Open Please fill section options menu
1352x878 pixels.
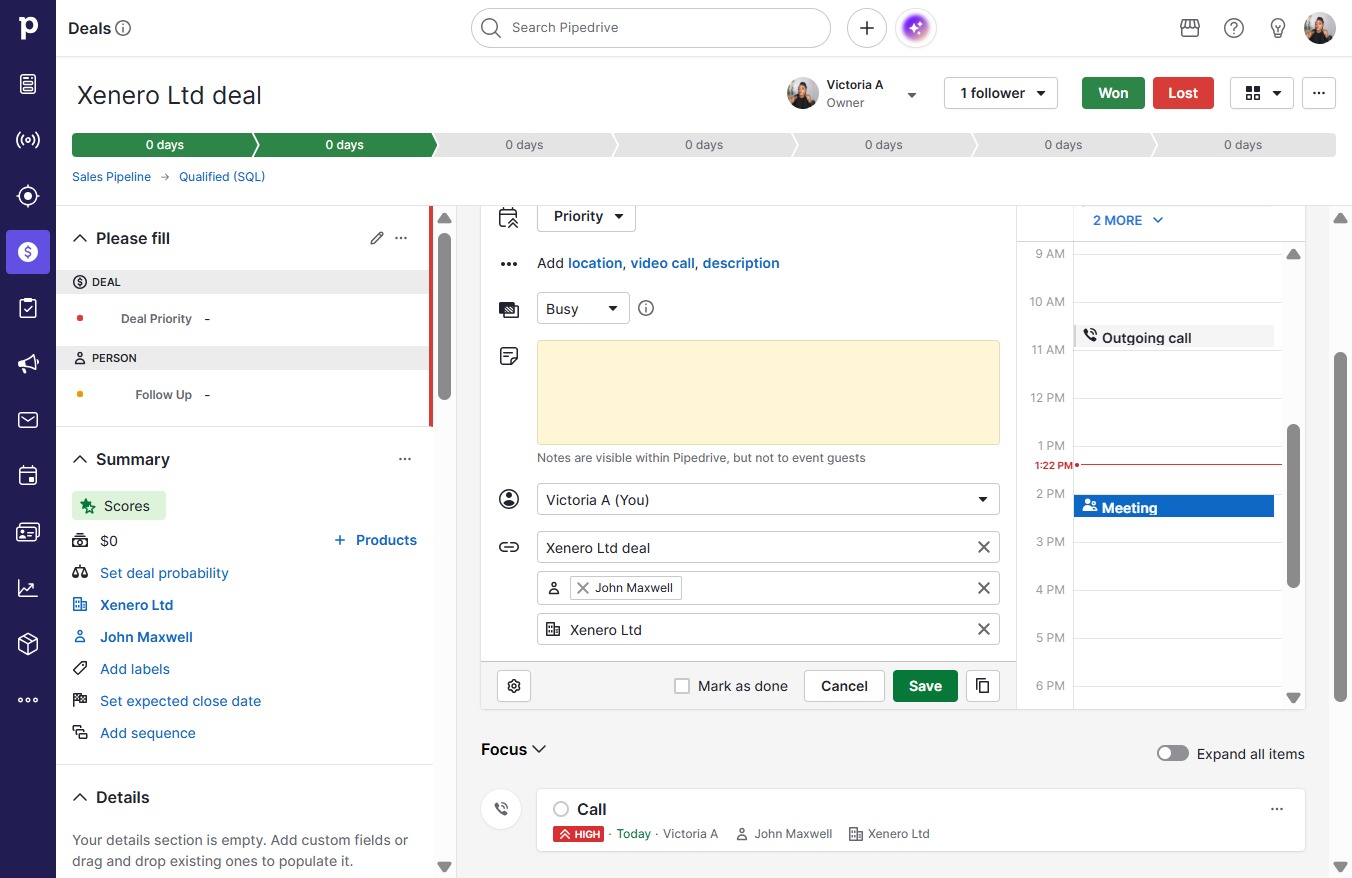click(401, 238)
